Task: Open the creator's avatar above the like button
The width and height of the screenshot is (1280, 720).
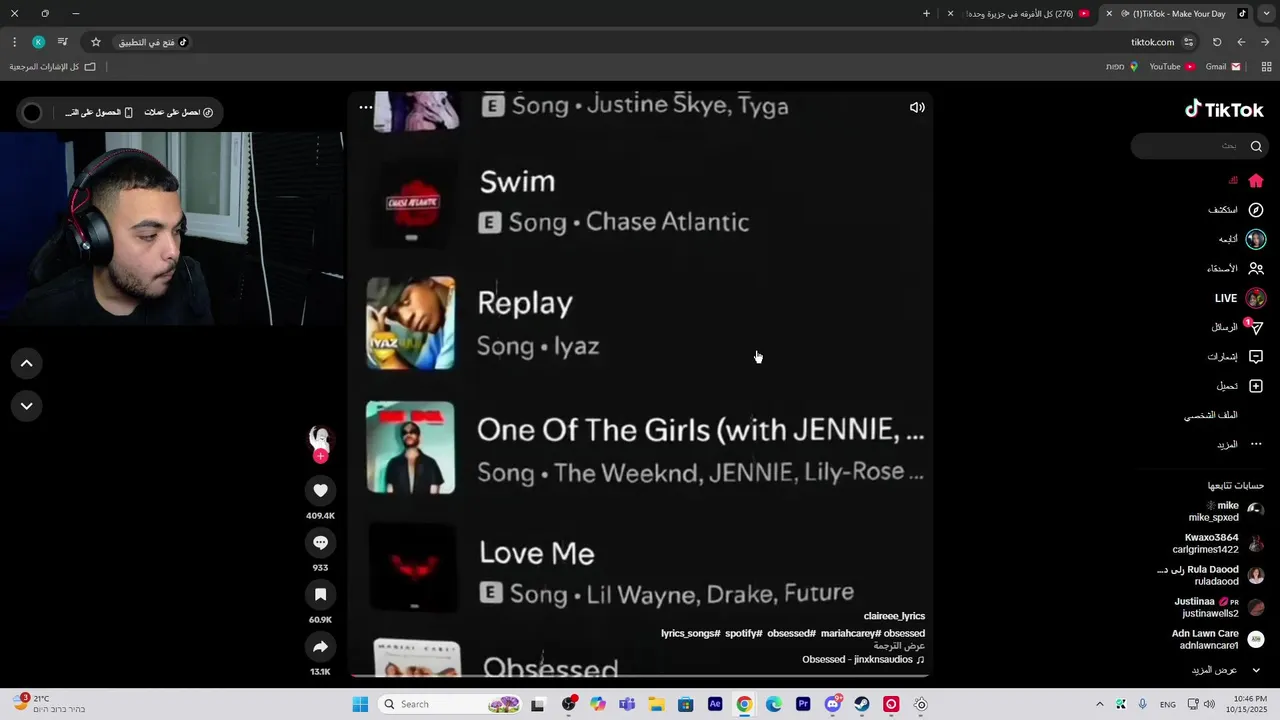Action: [320, 437]
